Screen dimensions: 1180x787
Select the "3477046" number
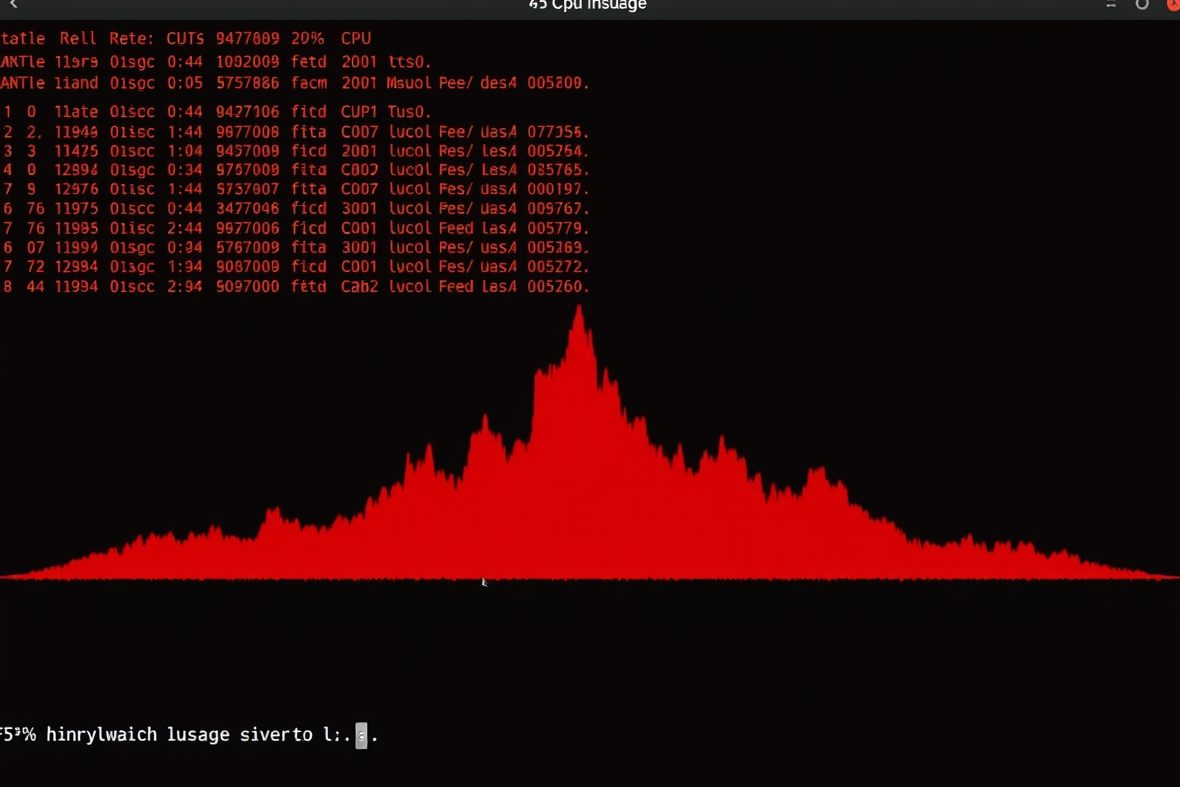[248, 208]
